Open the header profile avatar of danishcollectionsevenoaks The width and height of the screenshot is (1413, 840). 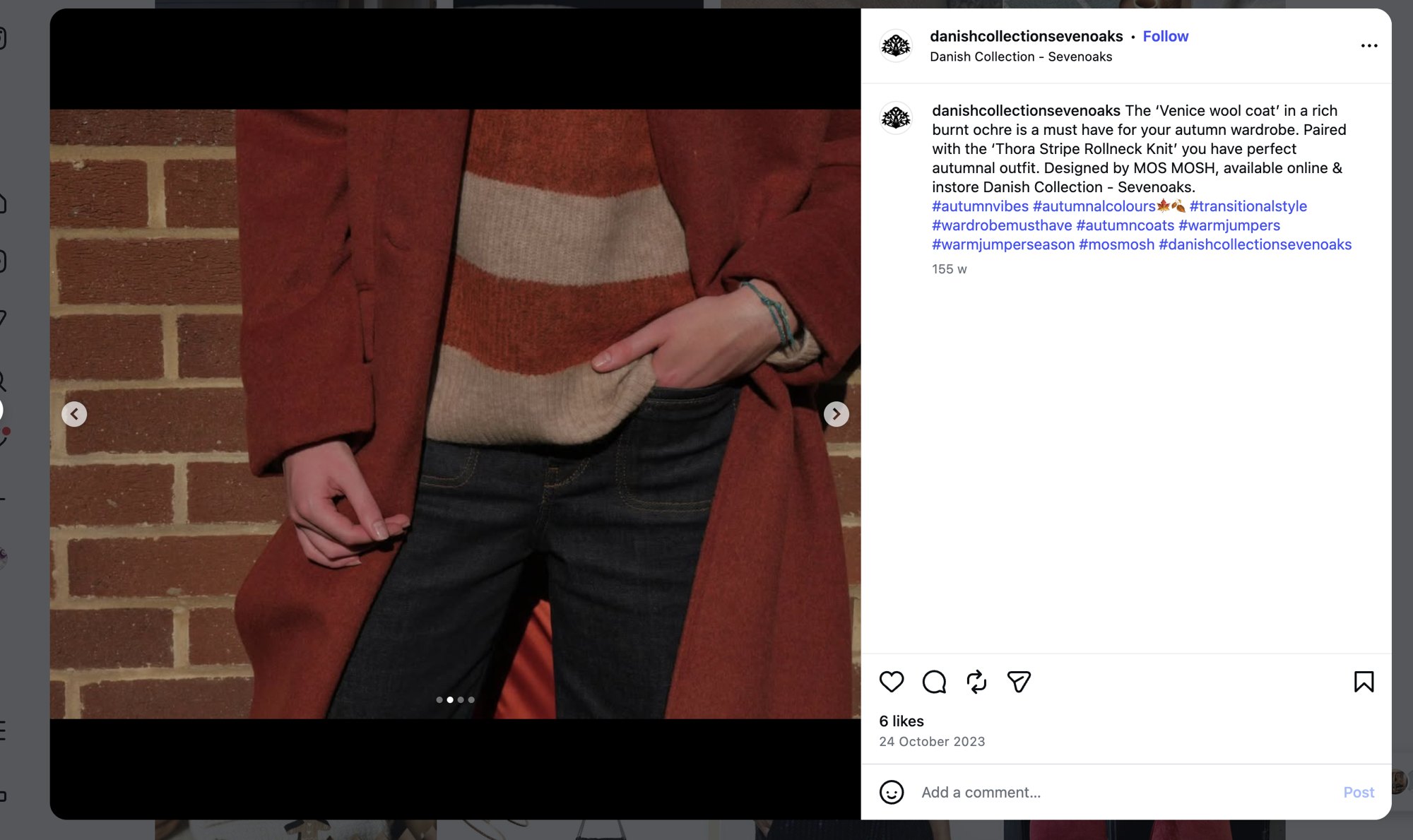(896, 46)
